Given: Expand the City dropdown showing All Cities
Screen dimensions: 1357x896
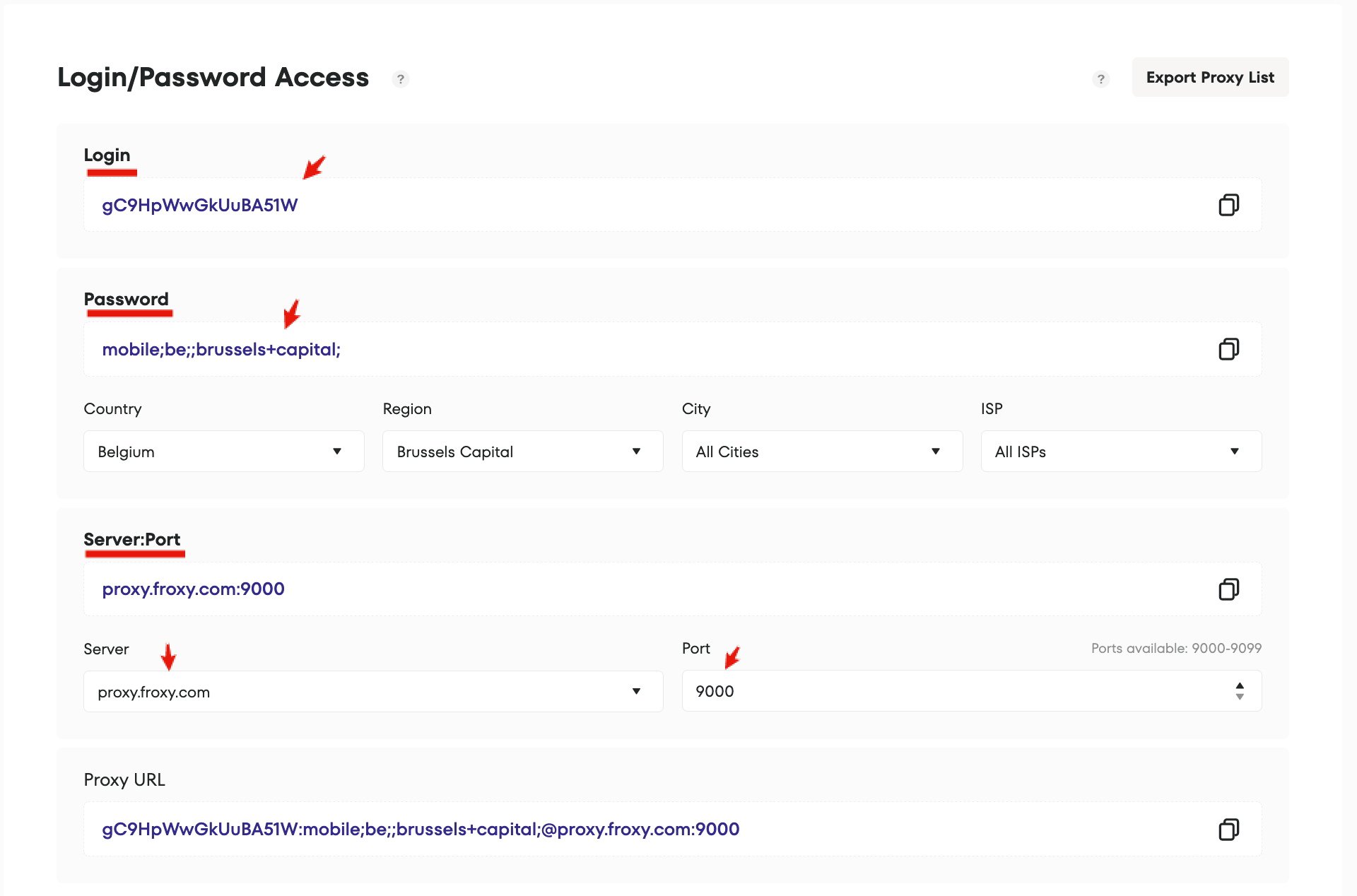Looking at the screenshot, I should pos(822,452).
